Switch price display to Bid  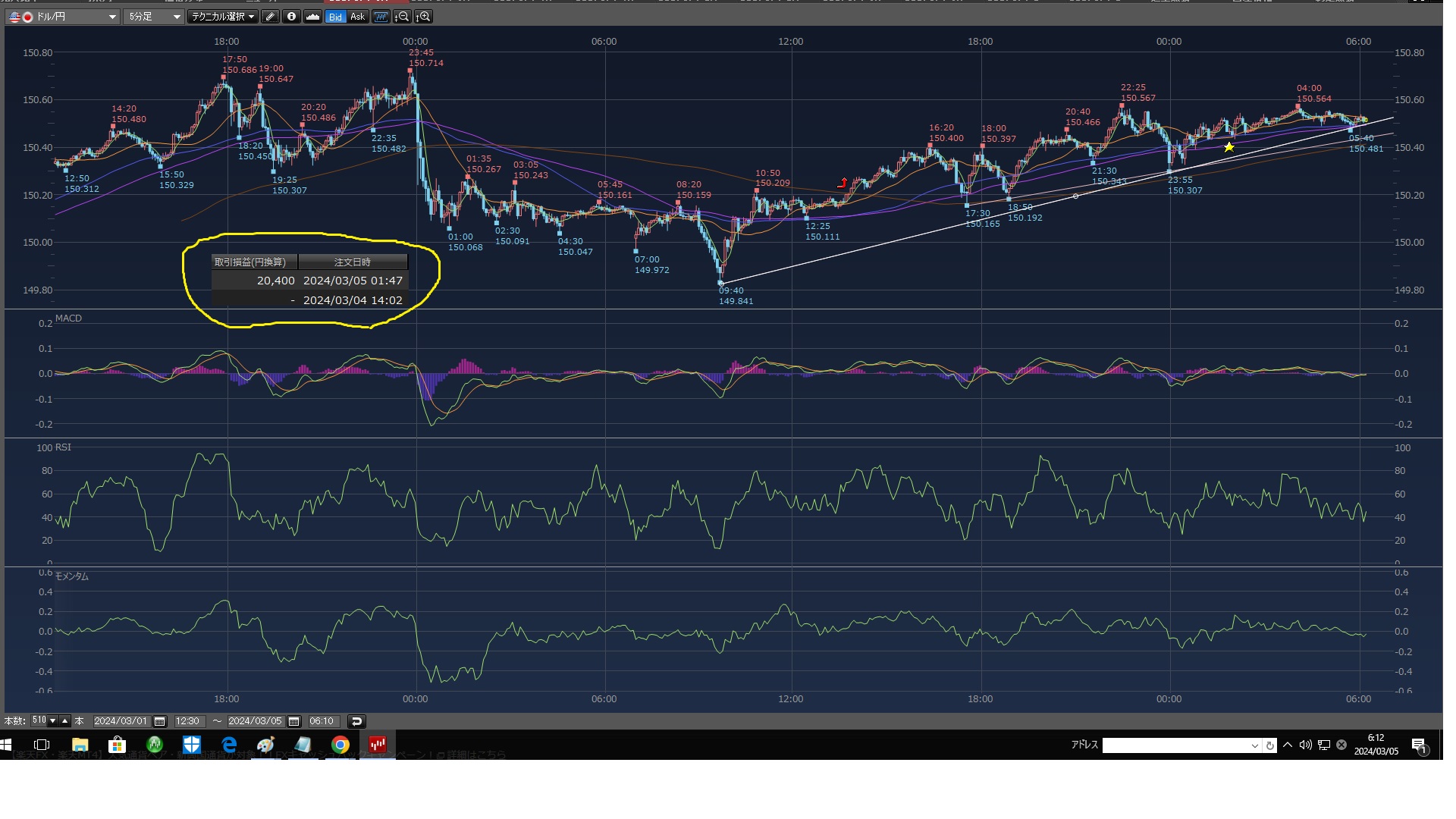(x=335, y=17)
